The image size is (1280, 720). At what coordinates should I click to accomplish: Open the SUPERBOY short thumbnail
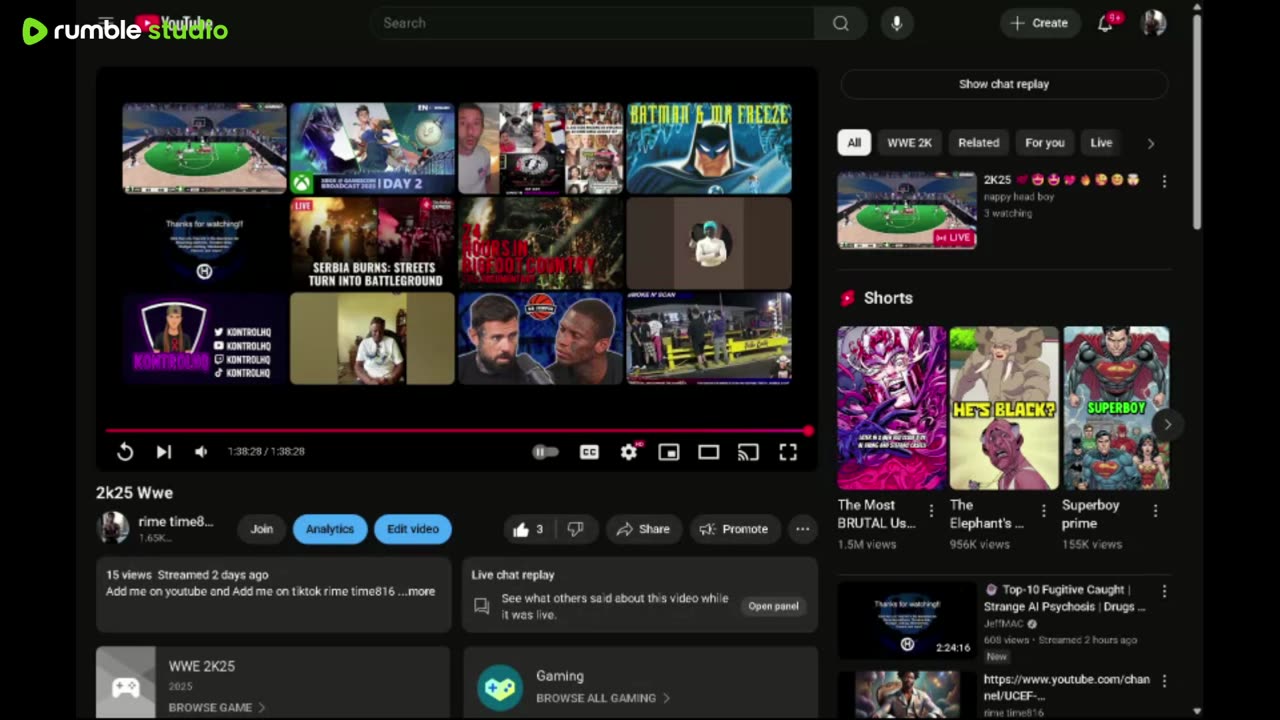pos(1116,408)
